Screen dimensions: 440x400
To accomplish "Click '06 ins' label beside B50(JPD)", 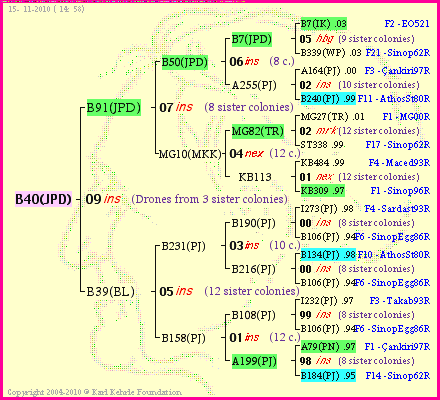I will [x=244, y=61].
